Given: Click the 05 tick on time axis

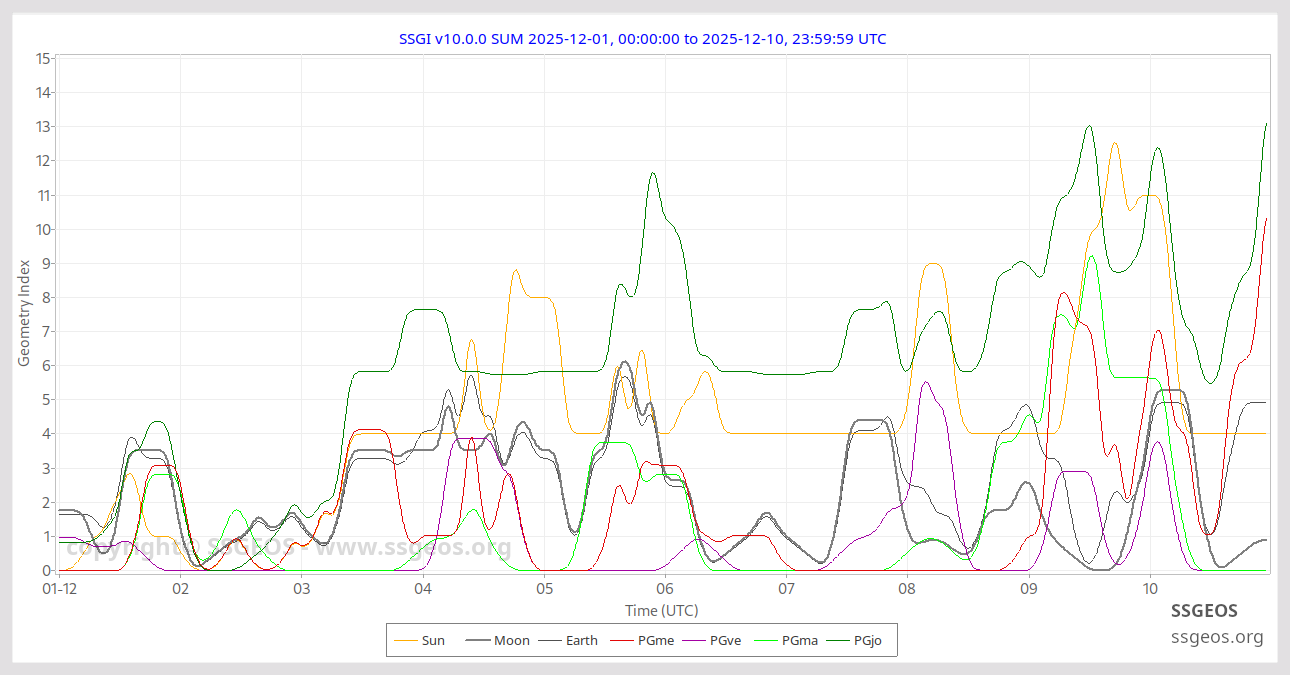Looking at the screenshot, I should (544, 589).
